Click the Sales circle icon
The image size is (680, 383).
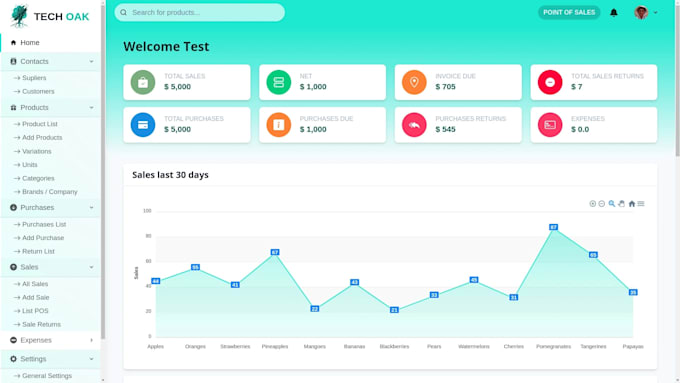13,267
